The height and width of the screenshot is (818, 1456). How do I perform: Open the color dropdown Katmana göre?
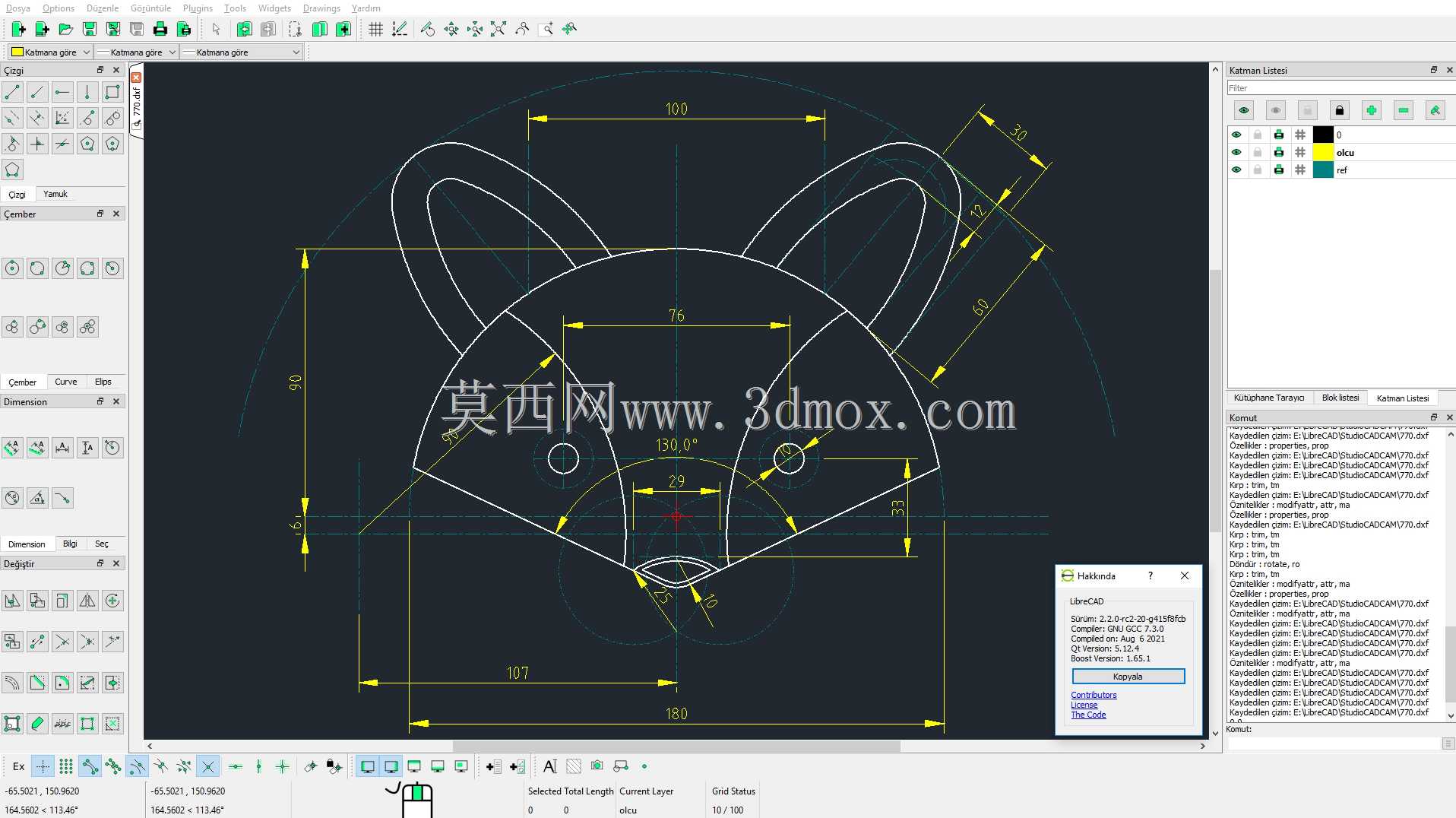pos(50,52)
